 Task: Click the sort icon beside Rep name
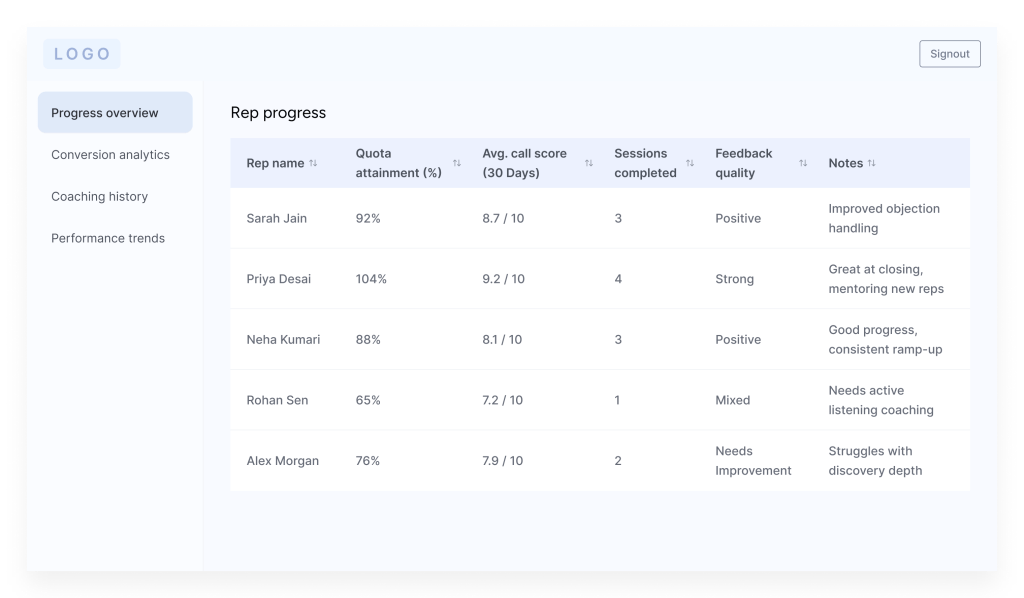pos(313,163)
